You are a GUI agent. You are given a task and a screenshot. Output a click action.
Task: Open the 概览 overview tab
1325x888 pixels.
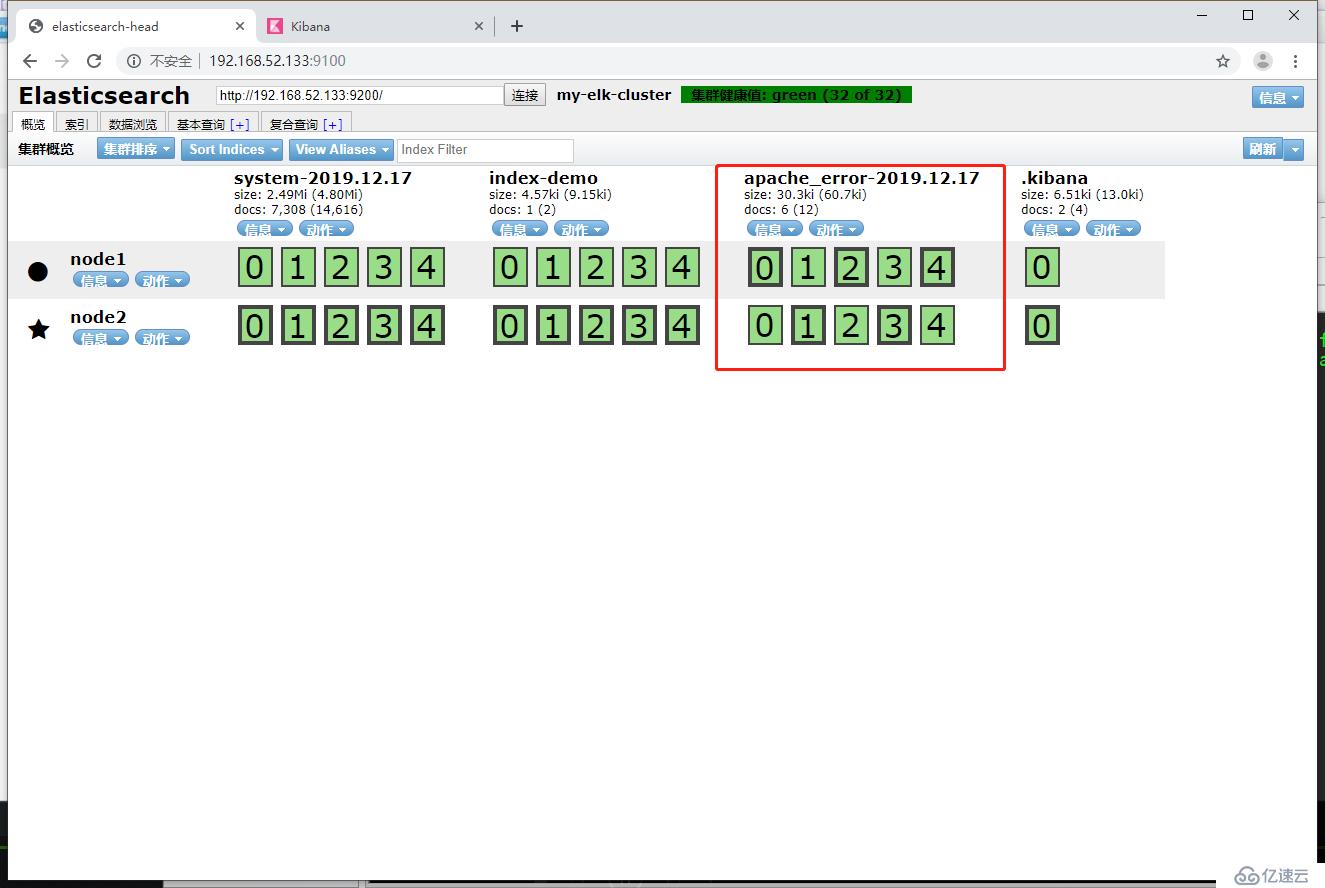tap(33, 124)
